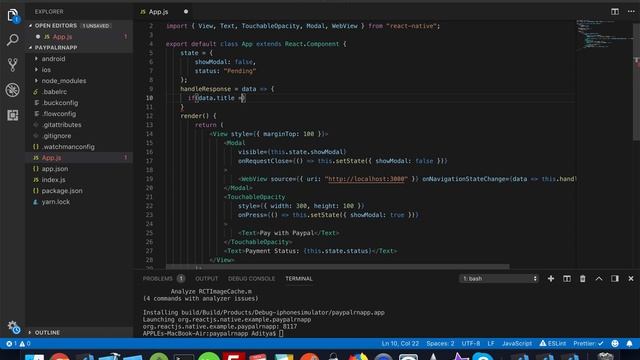Click 'Ln 10, Col 22' cursor position
This screenshot has width=640, height=360.
tap(400, 344)
